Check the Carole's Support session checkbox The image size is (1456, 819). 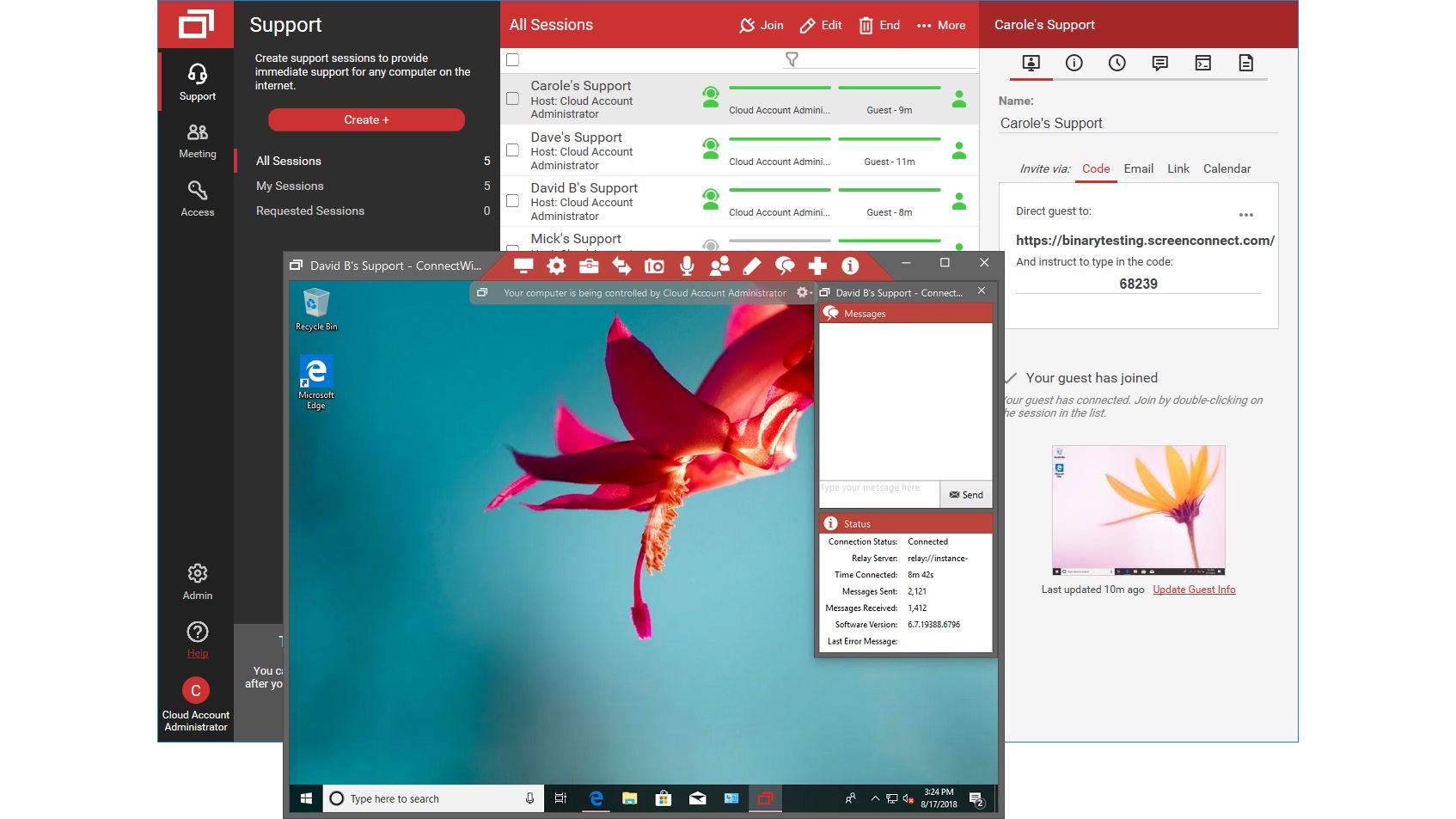(512, 99)
